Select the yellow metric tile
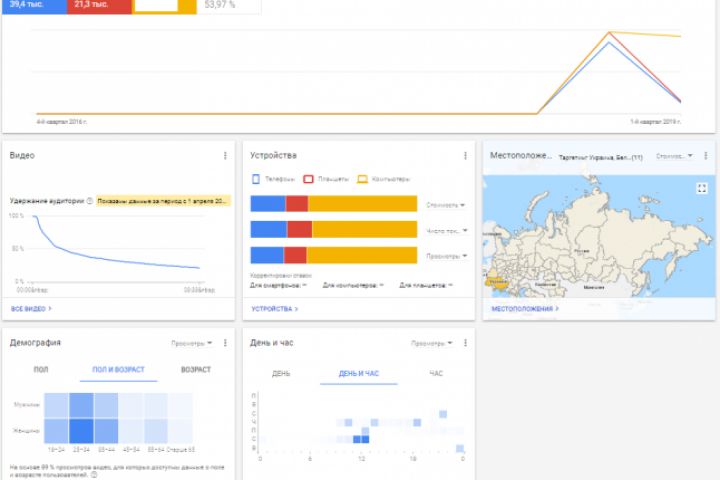Screen dimensions: 720x480 (x=164, y=6)
